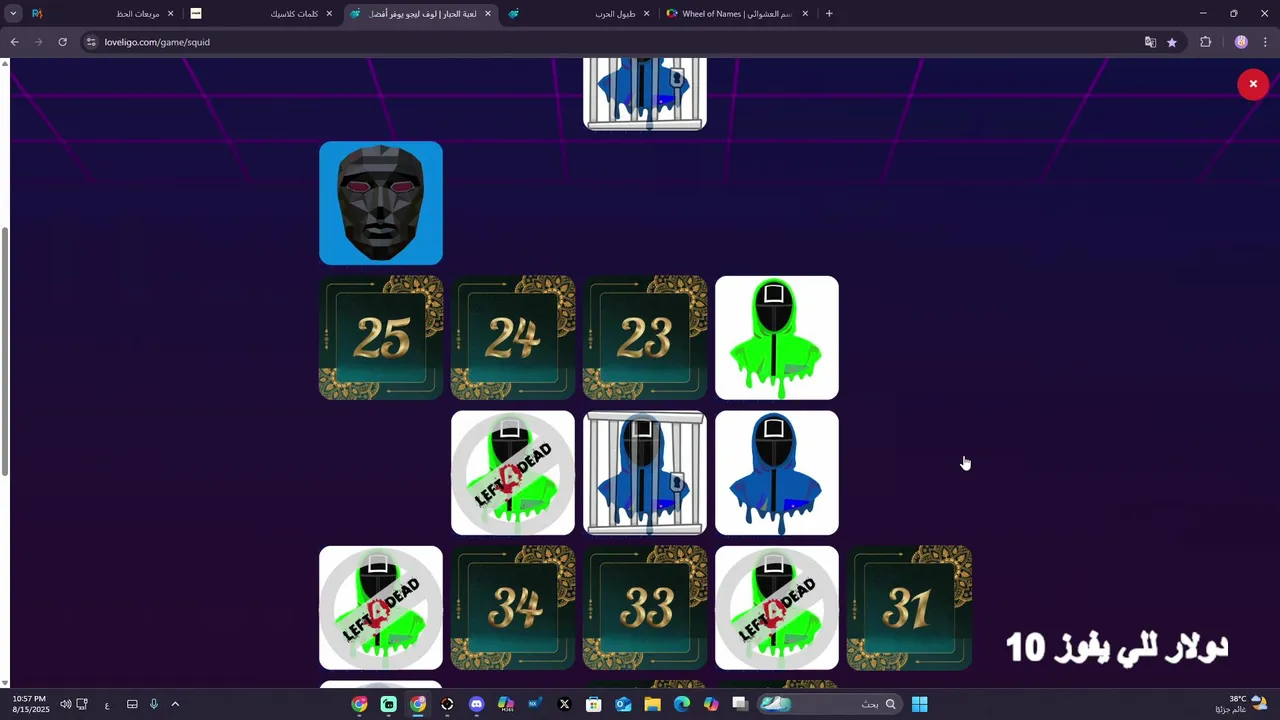This screenshot has width=1280, height=720.
Task: Select the number 24 card
Action: click(x=513, y=338)
